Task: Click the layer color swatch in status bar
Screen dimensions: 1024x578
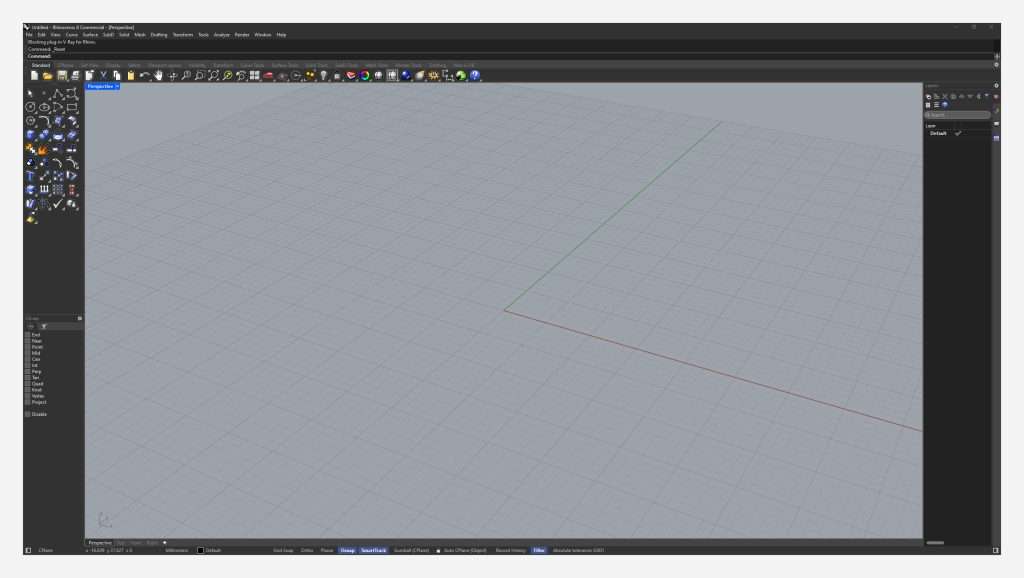Action: click(x=200, y=551)
